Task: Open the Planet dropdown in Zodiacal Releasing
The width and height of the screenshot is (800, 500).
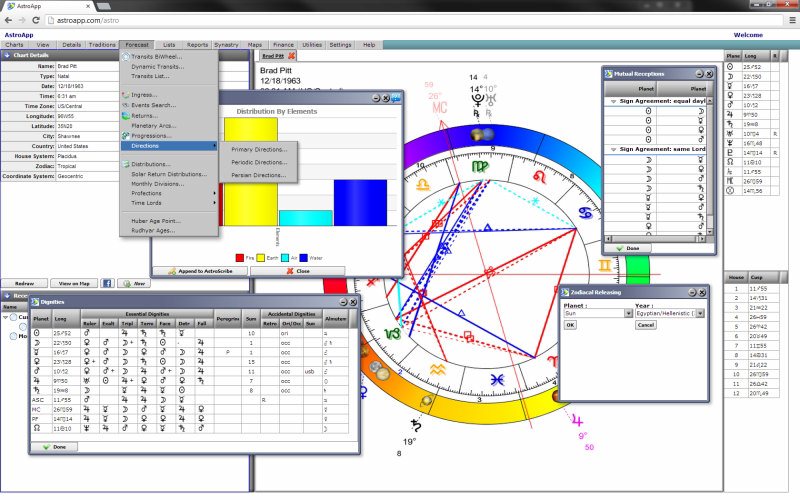Action: (626, 313)
